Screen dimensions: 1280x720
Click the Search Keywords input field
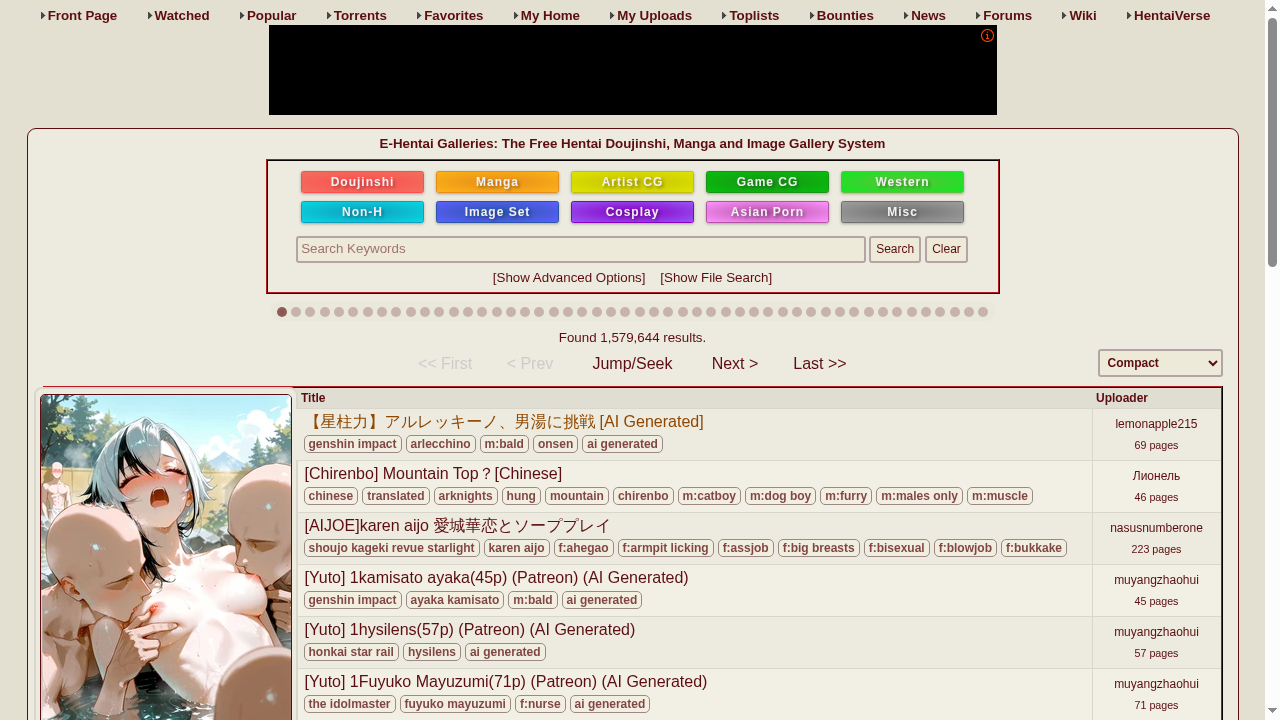581,249
